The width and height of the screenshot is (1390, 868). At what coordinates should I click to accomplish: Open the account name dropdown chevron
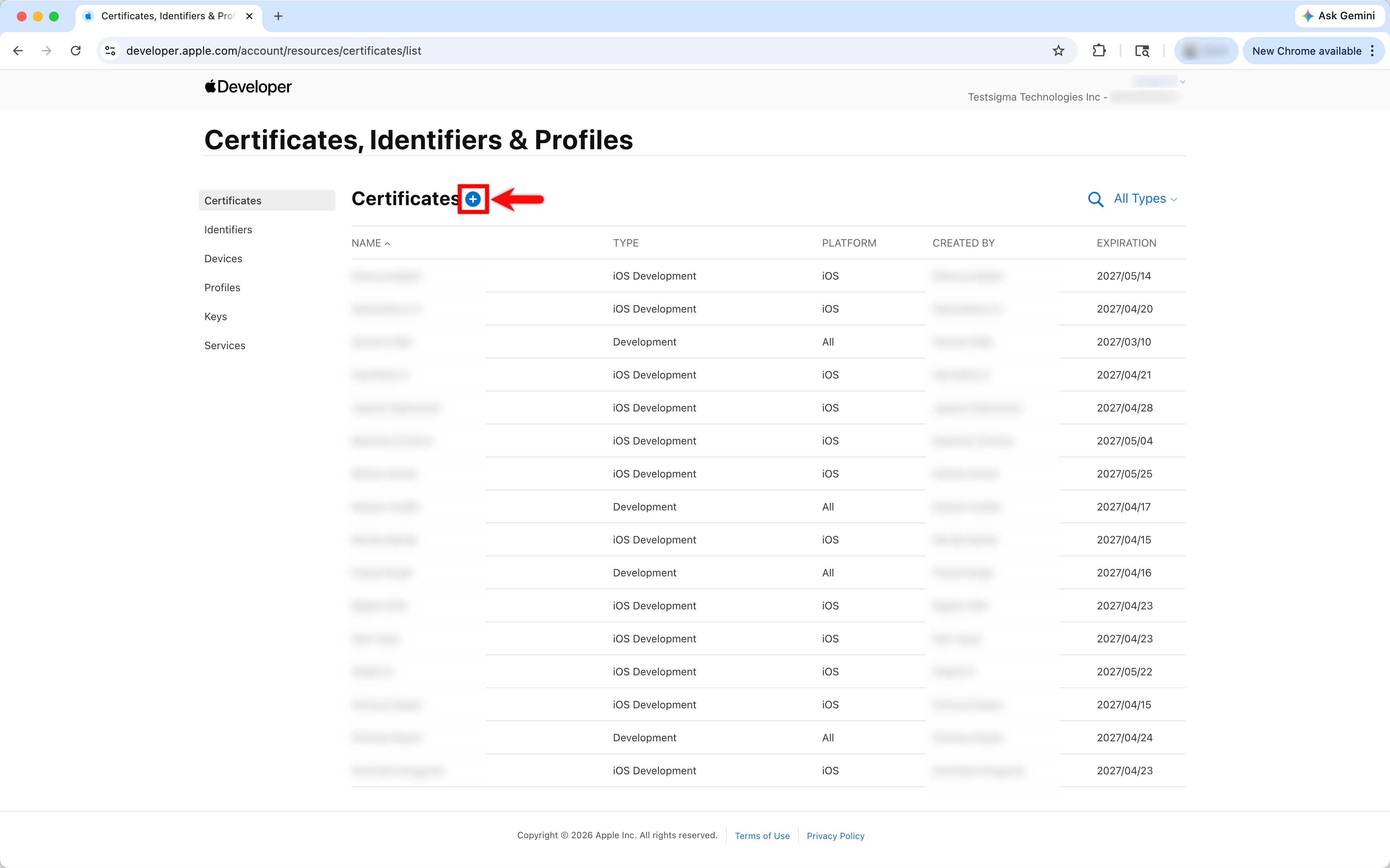(1183, 82)
